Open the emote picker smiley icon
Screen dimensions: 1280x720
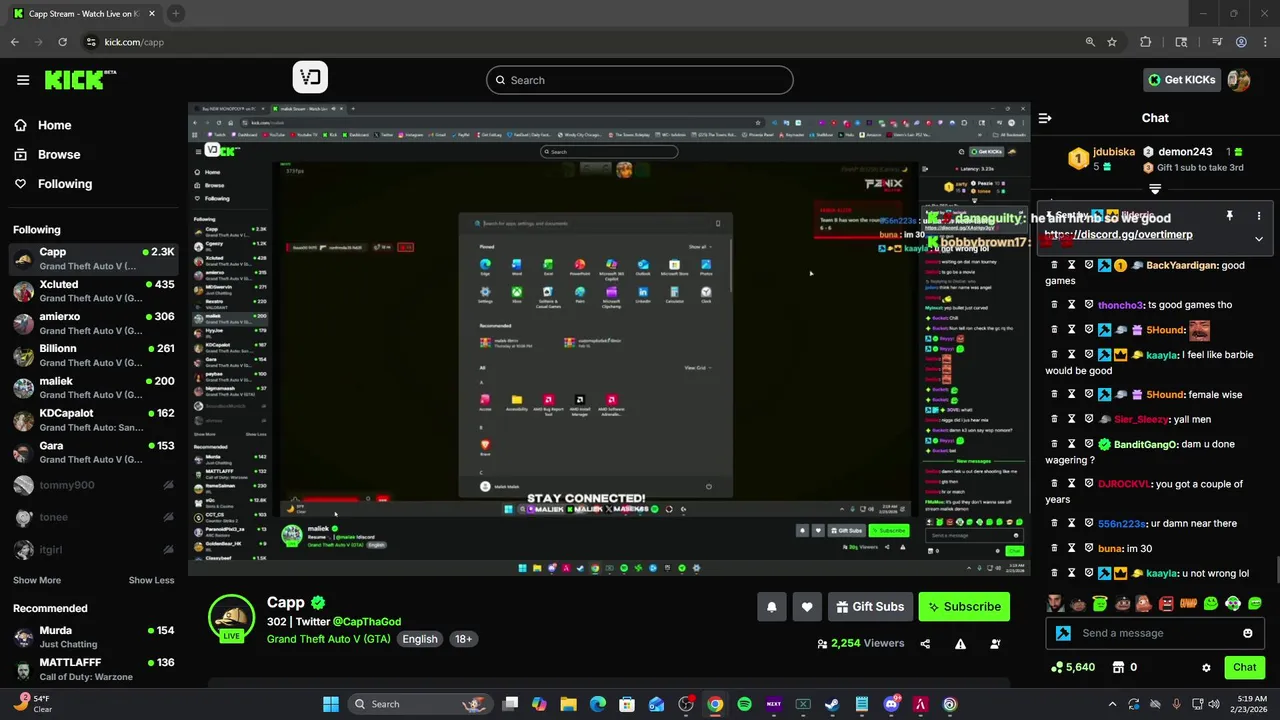[x=1248, y=633]
